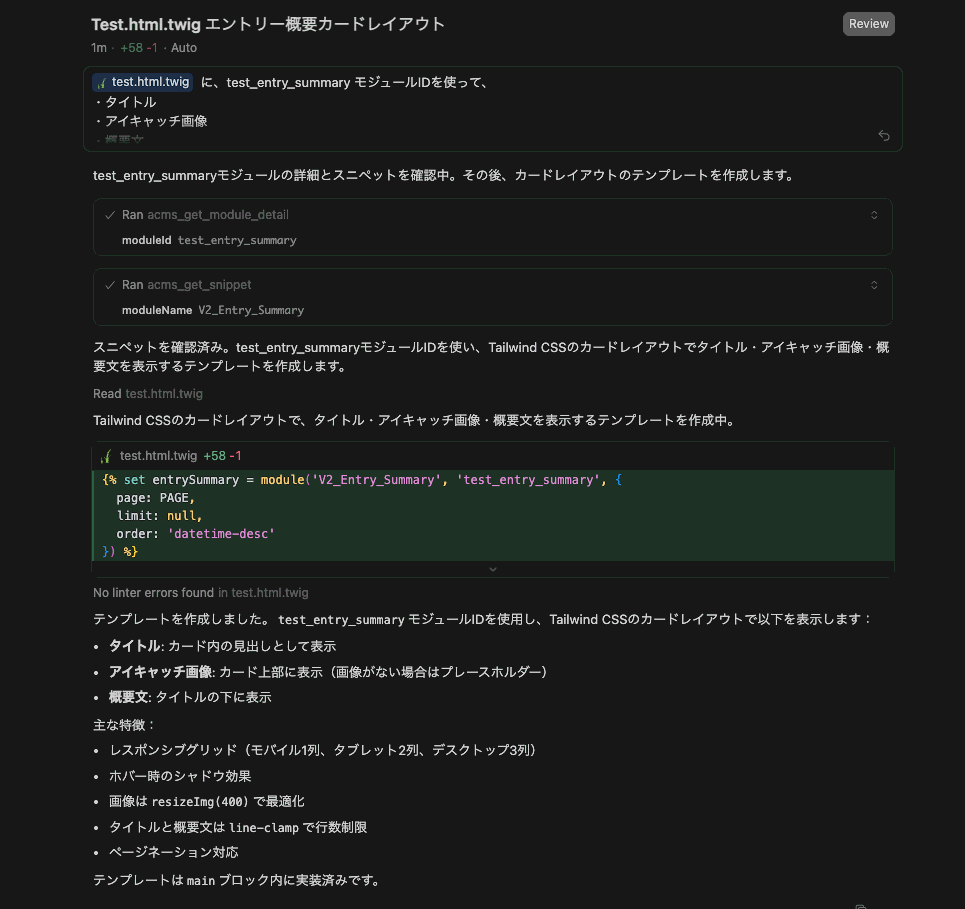
Task: Open the Auto model selector
Action: (x=183, y=47)
